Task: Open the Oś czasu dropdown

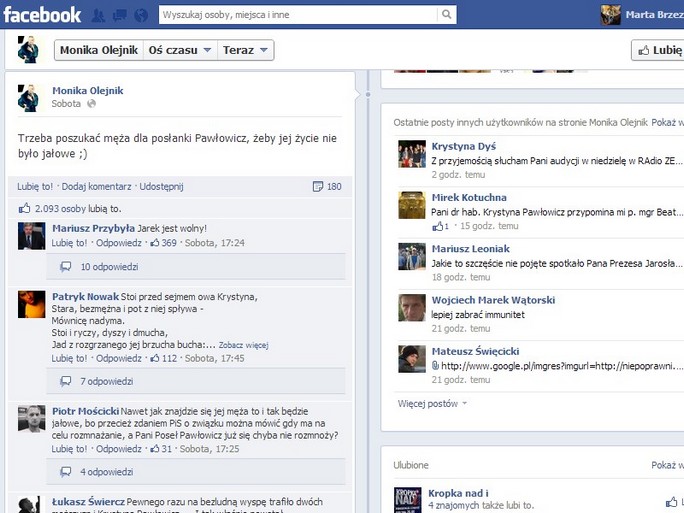Action: point(179,50)
